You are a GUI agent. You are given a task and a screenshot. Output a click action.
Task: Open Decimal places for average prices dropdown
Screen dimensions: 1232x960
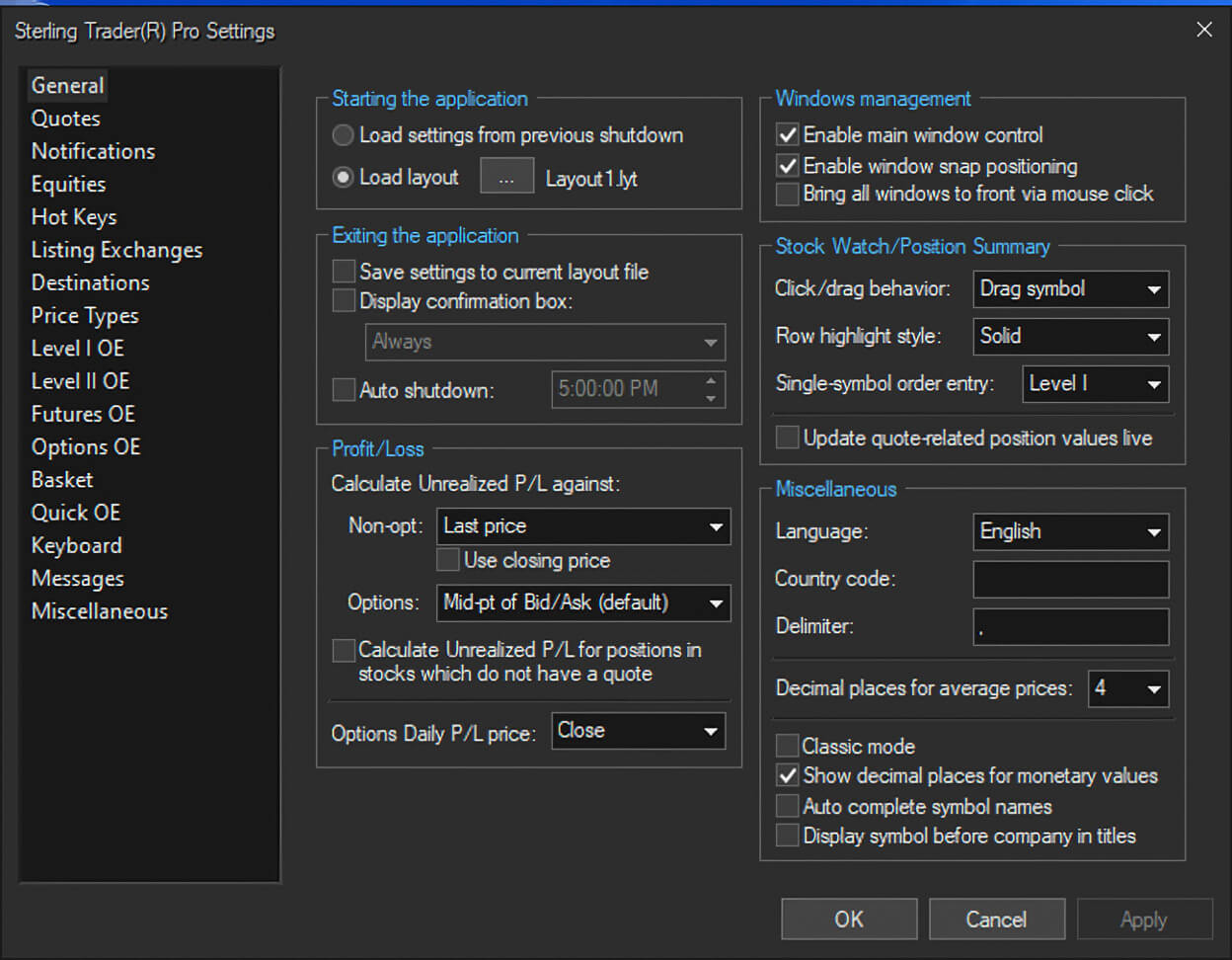tap(1128, 688)
